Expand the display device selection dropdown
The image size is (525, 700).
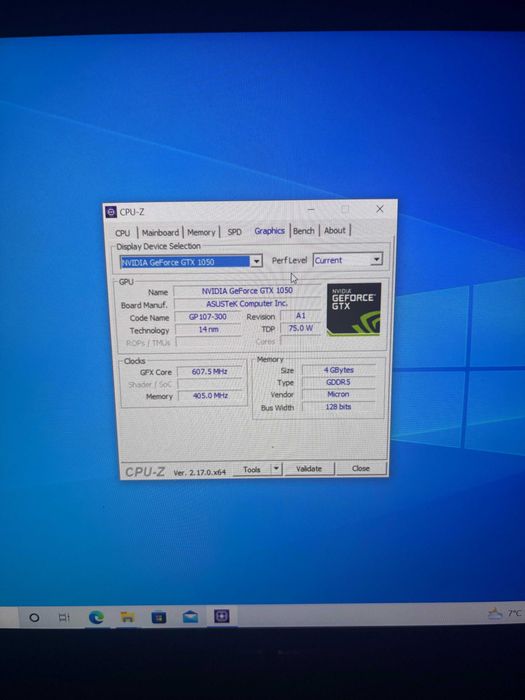256,262
